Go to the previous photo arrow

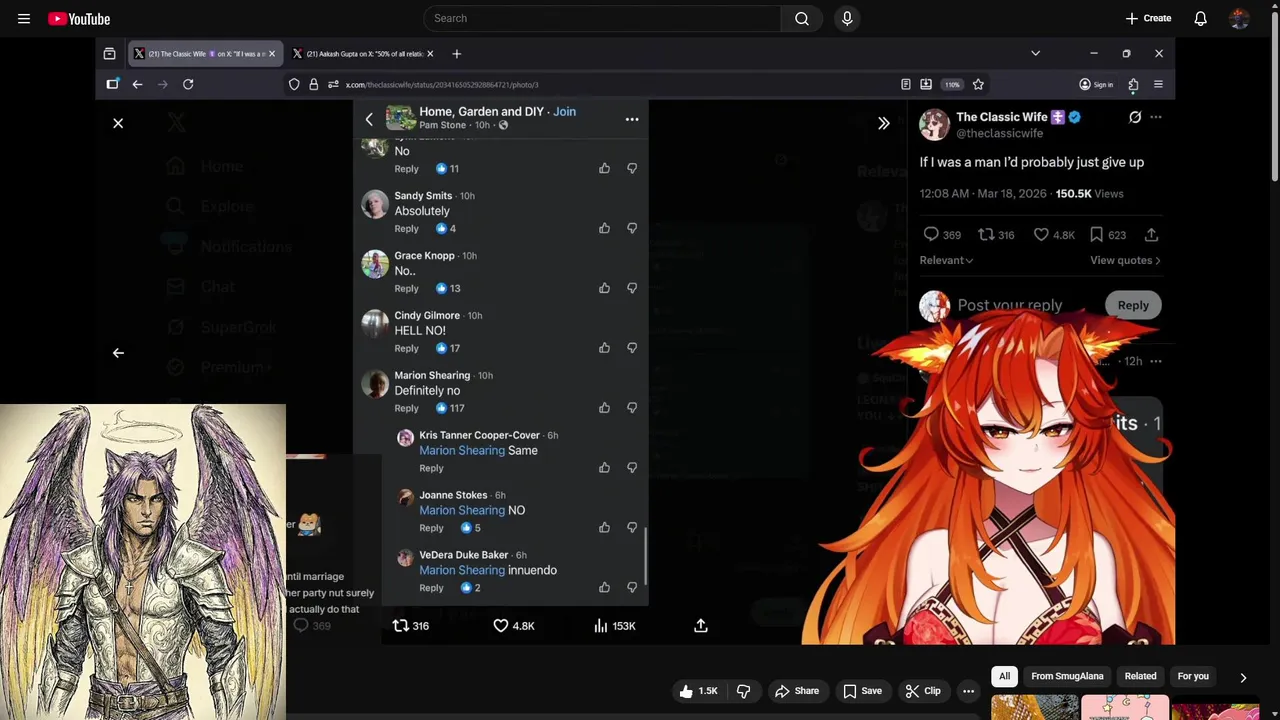(118, 353)
